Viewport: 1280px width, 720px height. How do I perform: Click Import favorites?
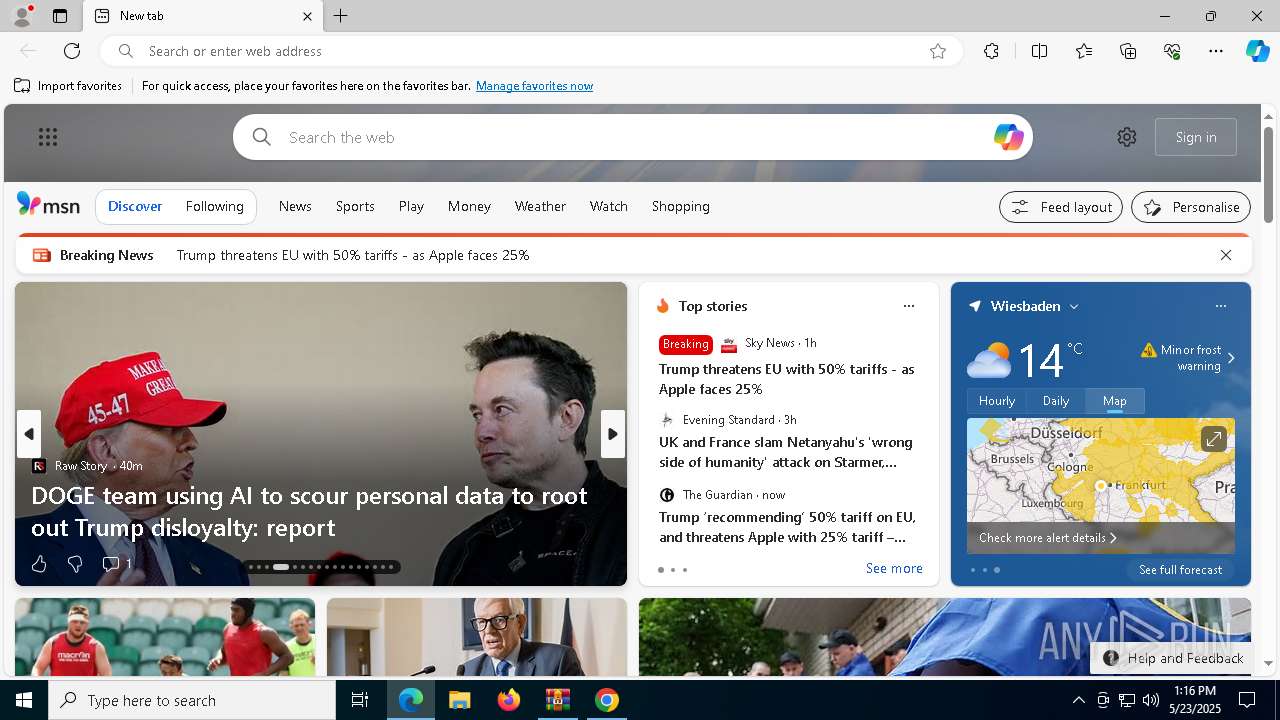pos(68,86)
